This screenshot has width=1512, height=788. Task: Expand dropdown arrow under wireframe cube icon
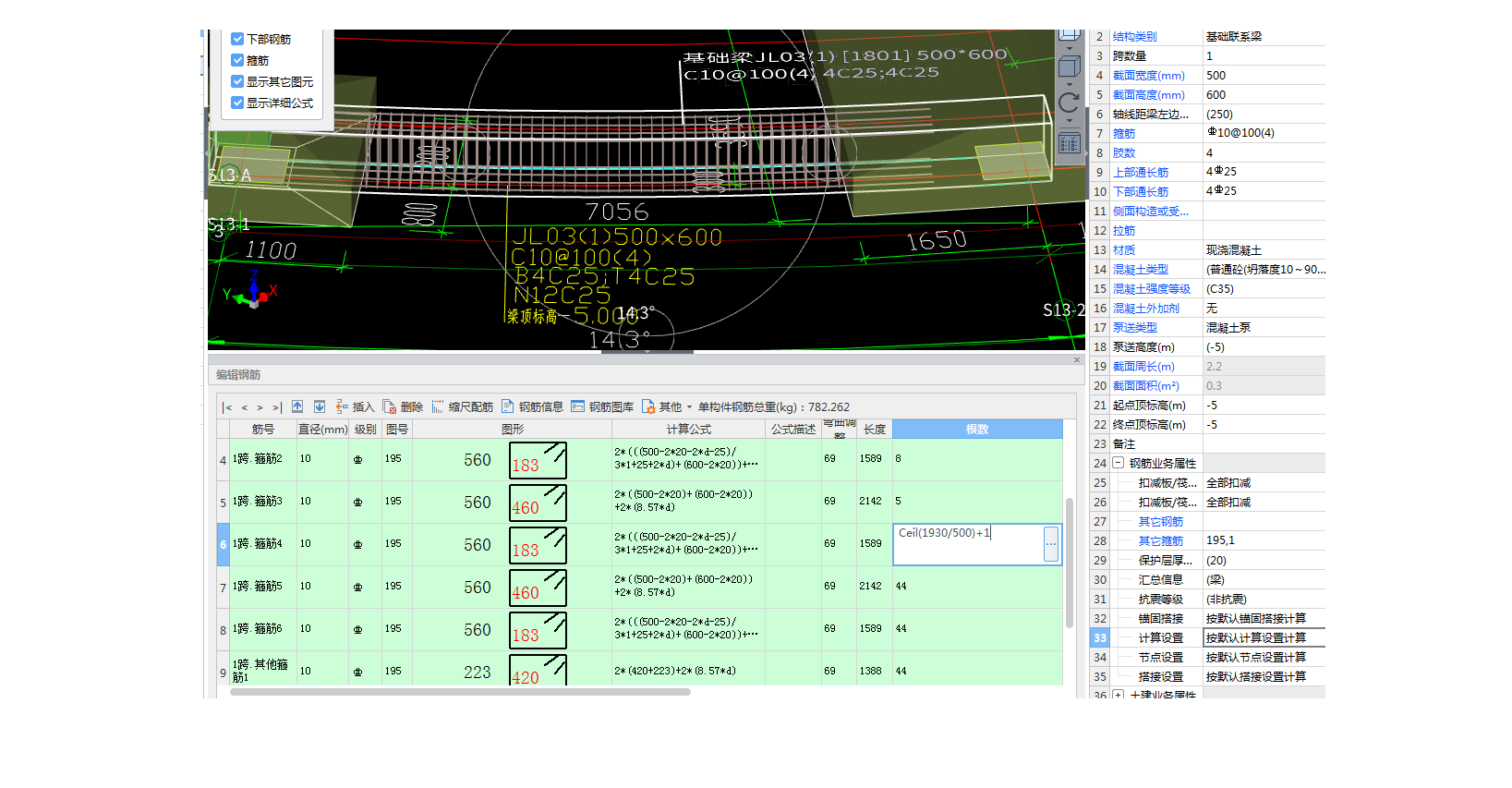(1070, 48)
